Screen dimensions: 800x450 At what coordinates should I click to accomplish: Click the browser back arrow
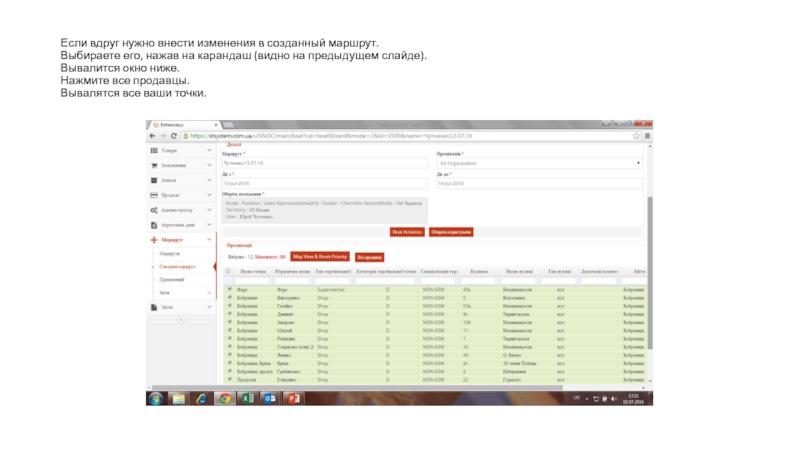point(153,136)
